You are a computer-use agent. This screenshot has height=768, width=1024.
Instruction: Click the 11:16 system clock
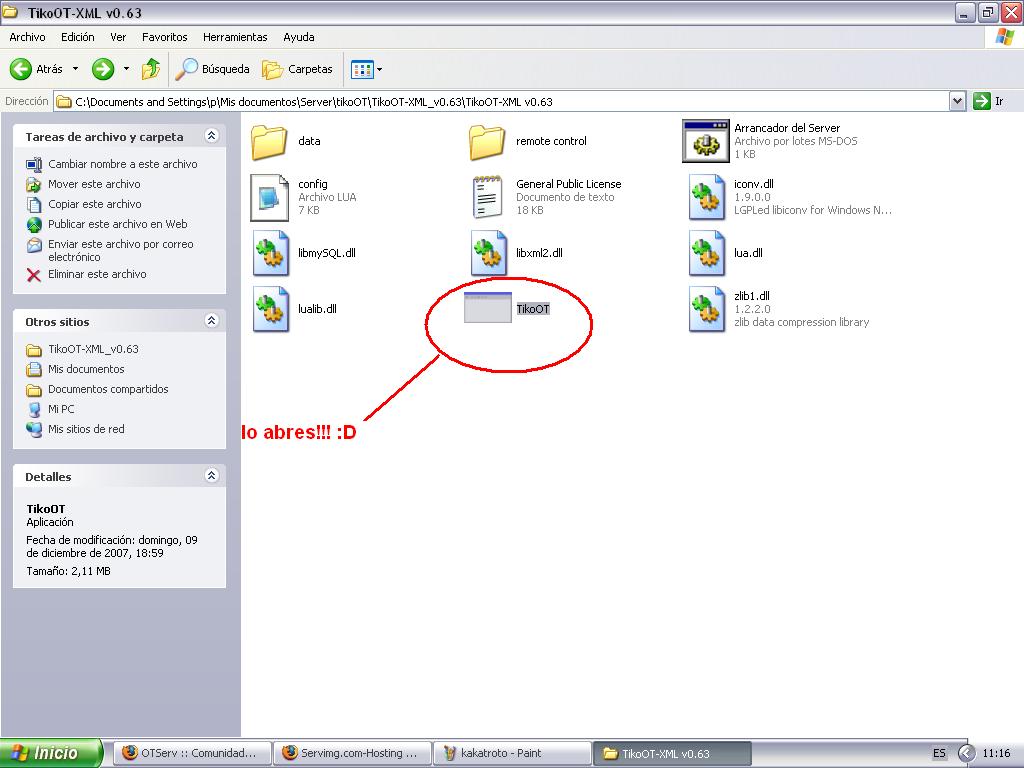point(996,753)
